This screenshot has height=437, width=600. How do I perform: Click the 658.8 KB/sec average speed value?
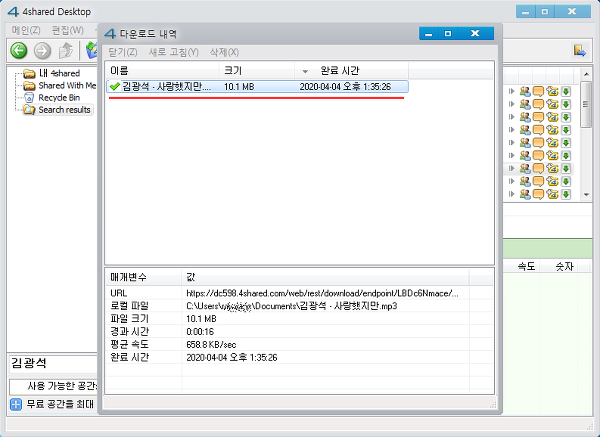tap(211, 344)
